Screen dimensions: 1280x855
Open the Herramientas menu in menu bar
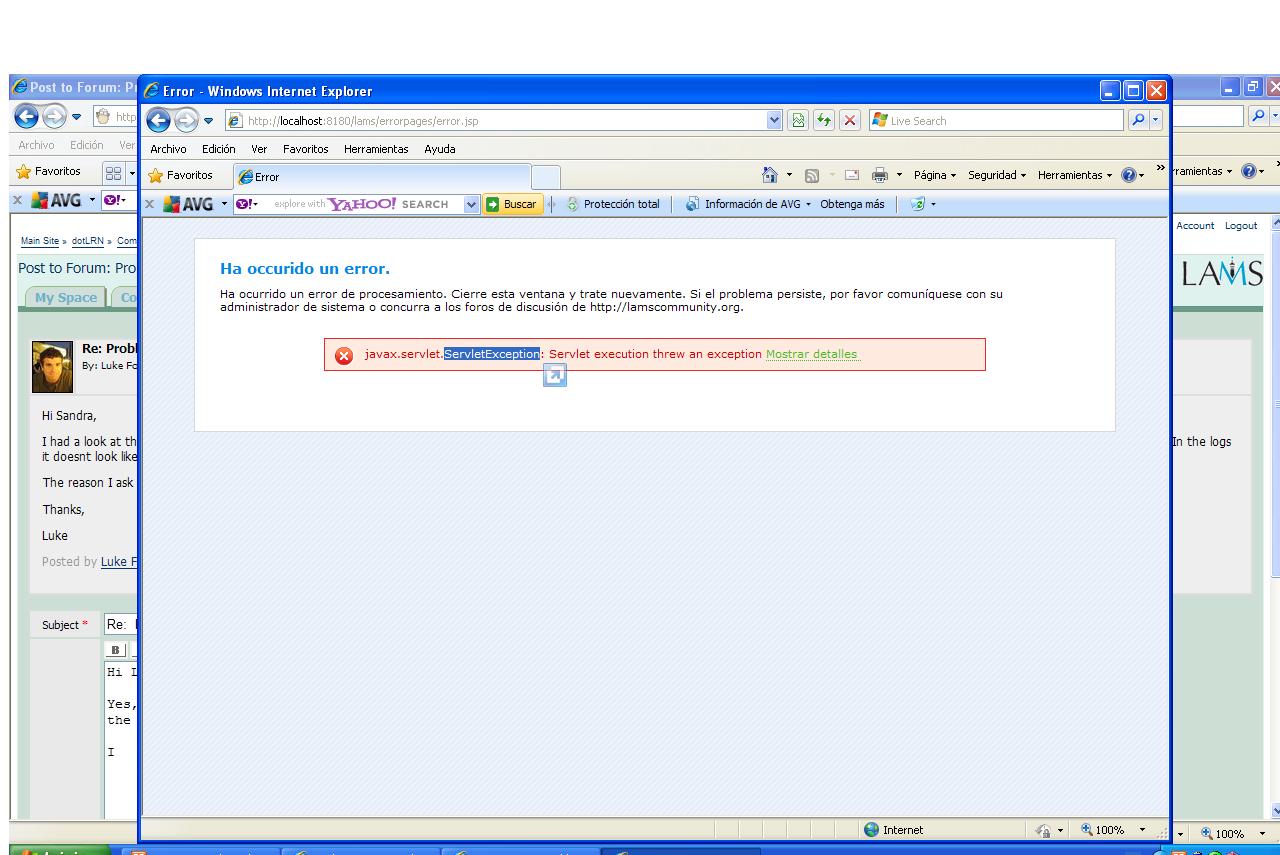[376, 149]
